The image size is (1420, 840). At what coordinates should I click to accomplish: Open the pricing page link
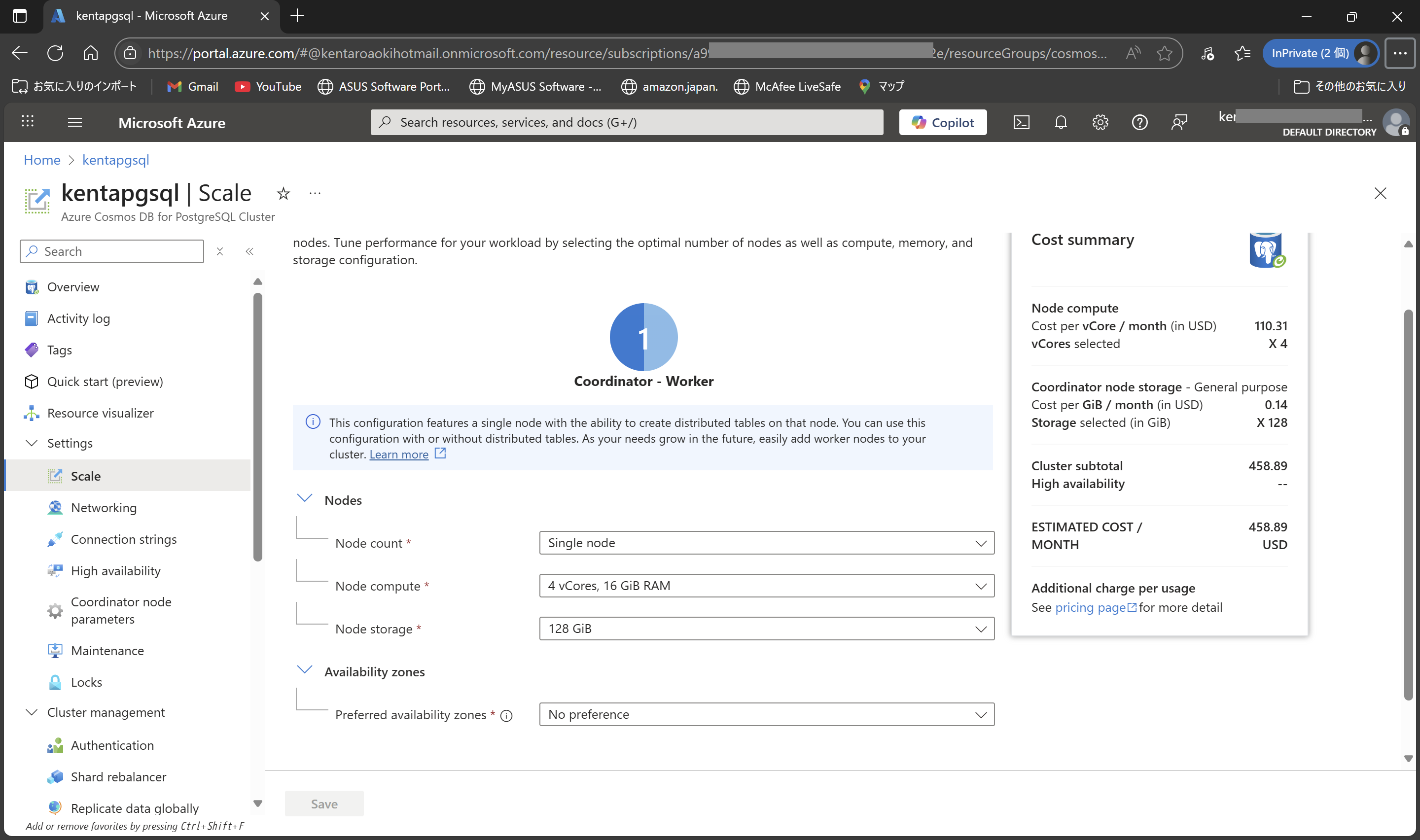1090,607
